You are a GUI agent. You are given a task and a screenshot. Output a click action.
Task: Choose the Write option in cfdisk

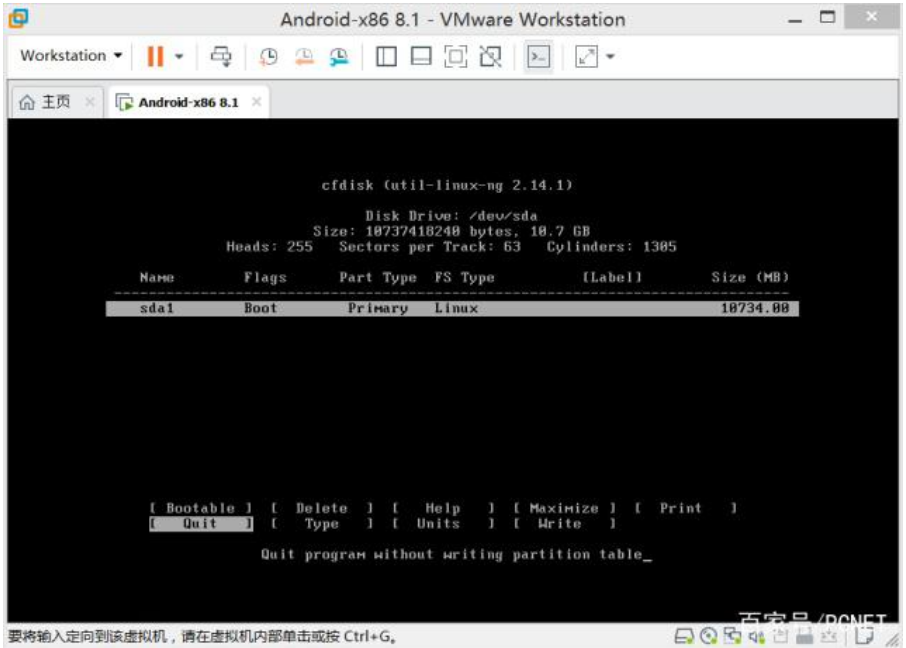coord(565,524)
